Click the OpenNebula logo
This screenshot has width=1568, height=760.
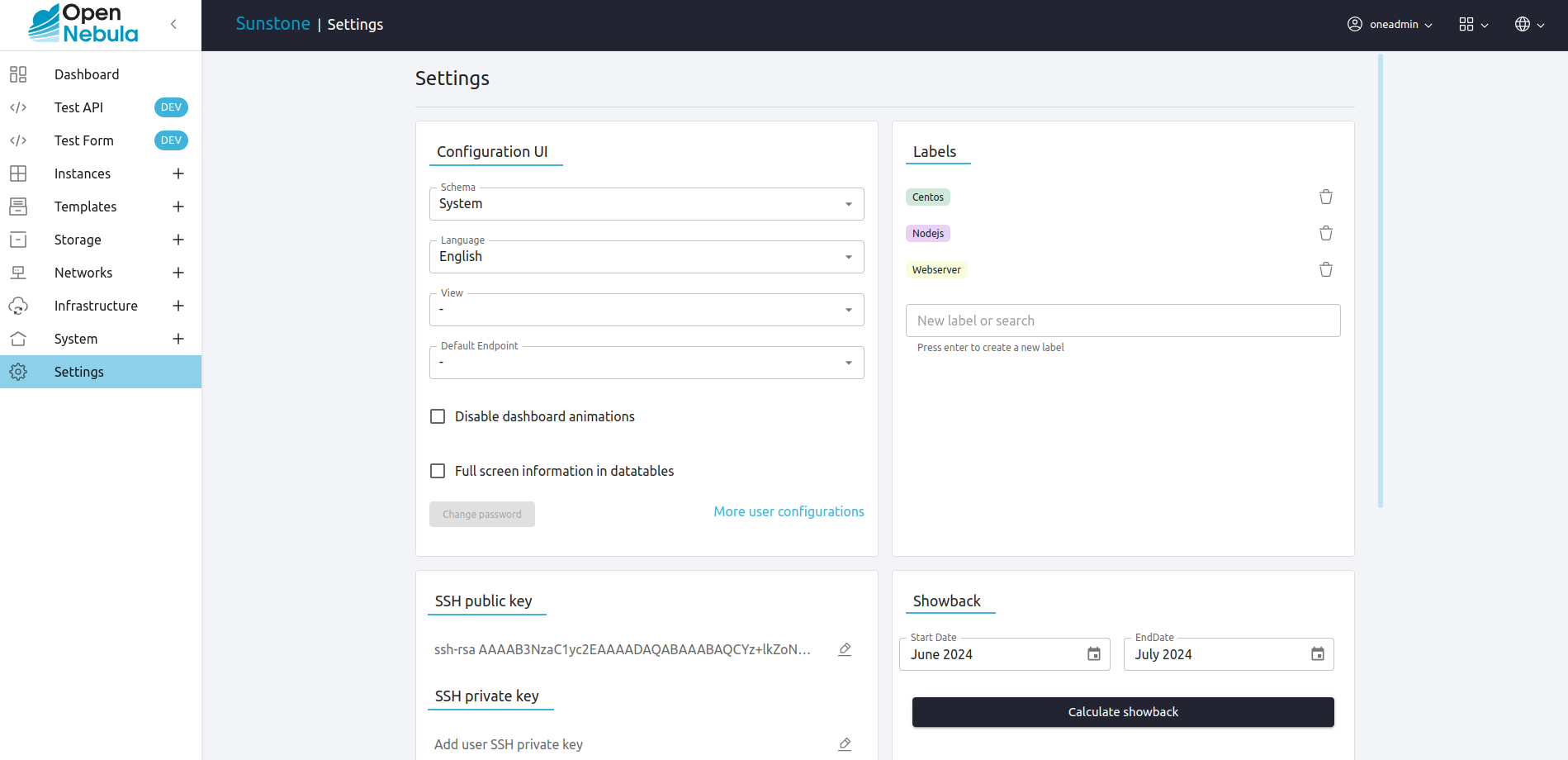click(x=83, y=23)
